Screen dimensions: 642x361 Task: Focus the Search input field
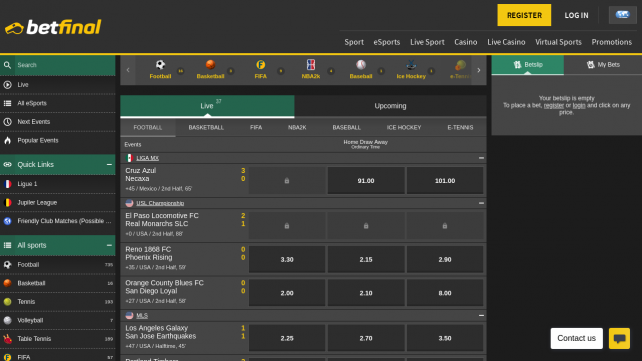tap(65, 65)
